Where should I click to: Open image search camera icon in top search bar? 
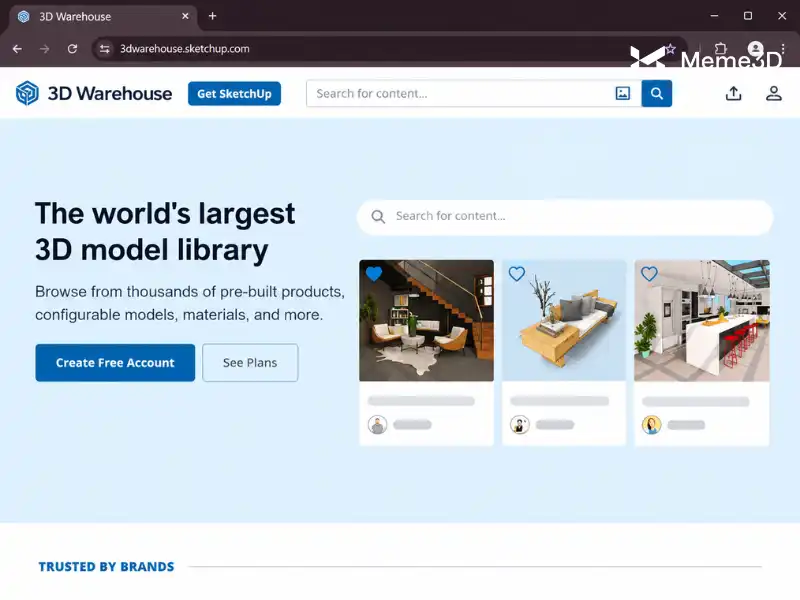622,93
